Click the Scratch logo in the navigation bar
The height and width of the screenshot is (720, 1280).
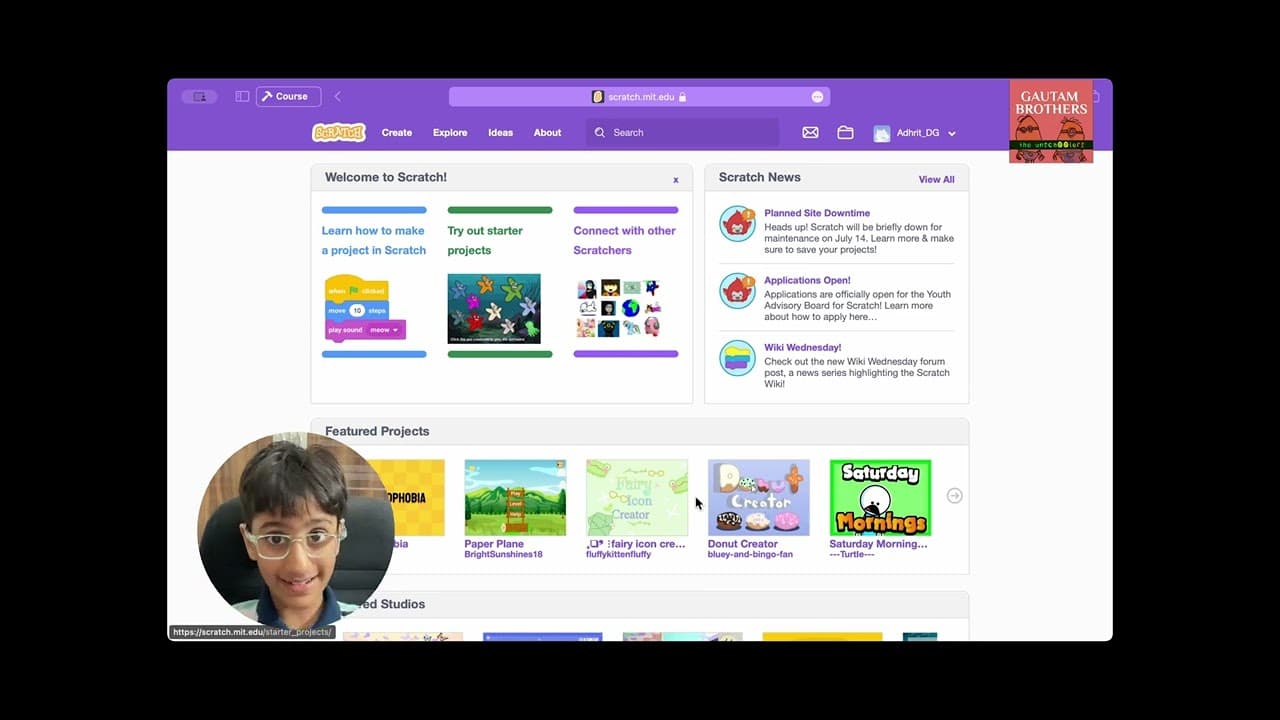339,132
